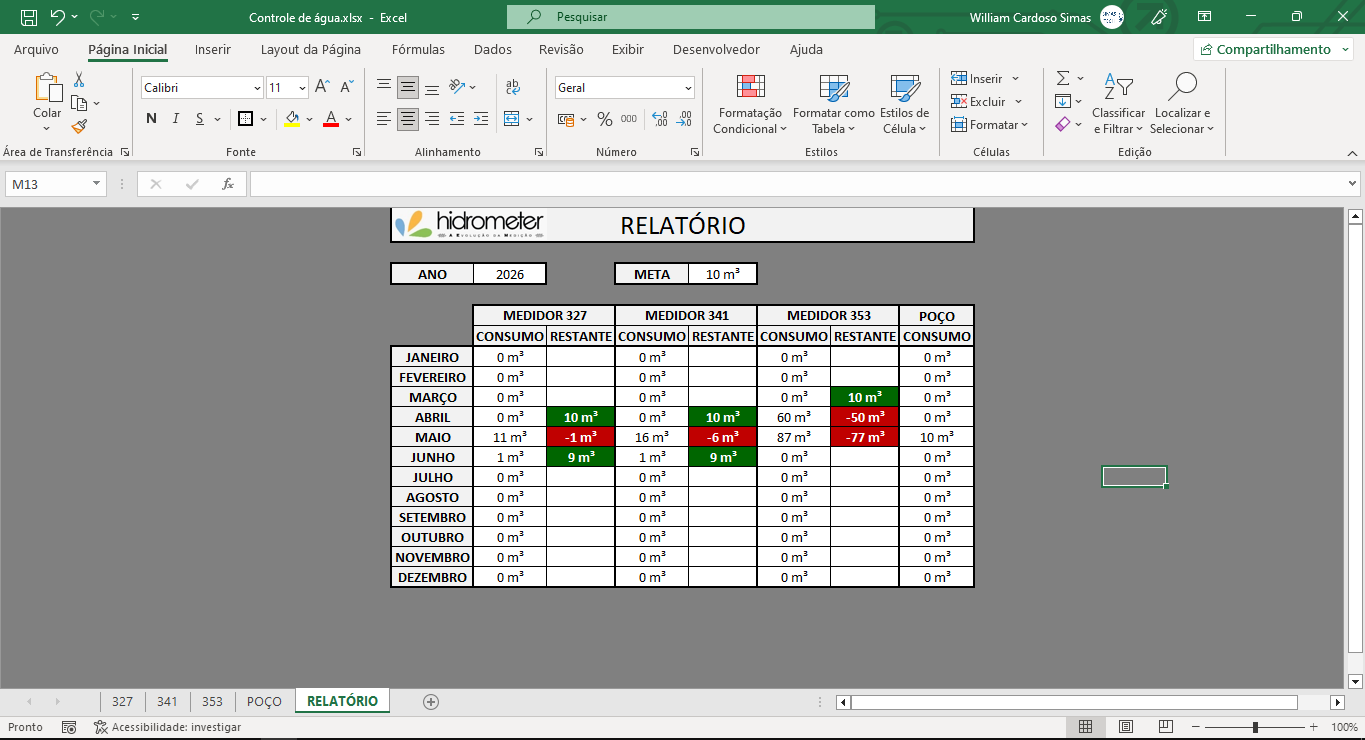Align text right horizontally
This screenshot has width=1365, height=740.
pyautogui.click(x=432, y=119)
